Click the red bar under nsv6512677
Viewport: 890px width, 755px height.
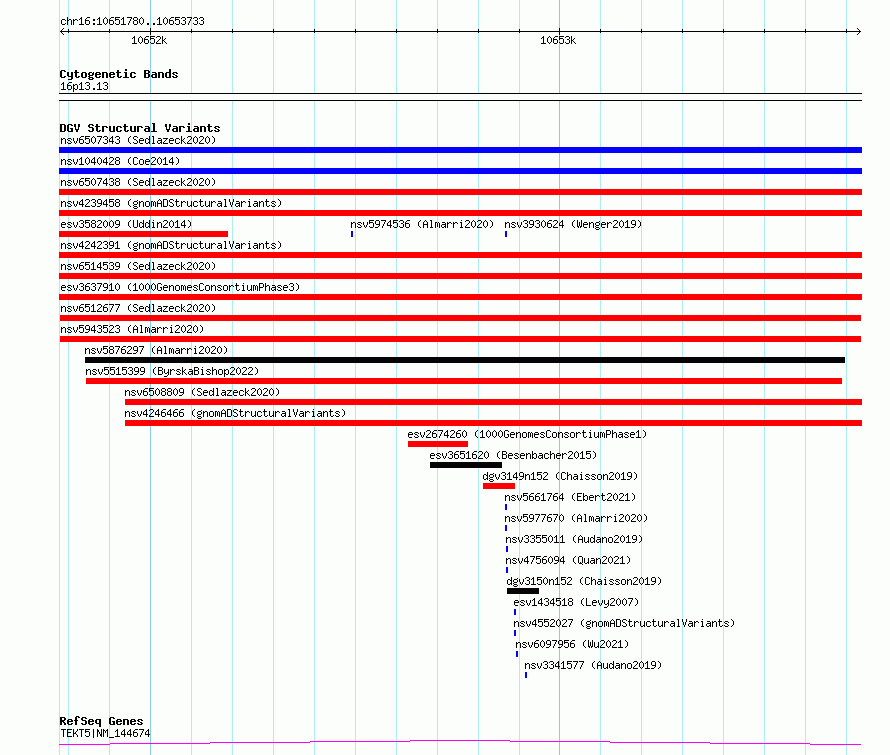point(460,318)
